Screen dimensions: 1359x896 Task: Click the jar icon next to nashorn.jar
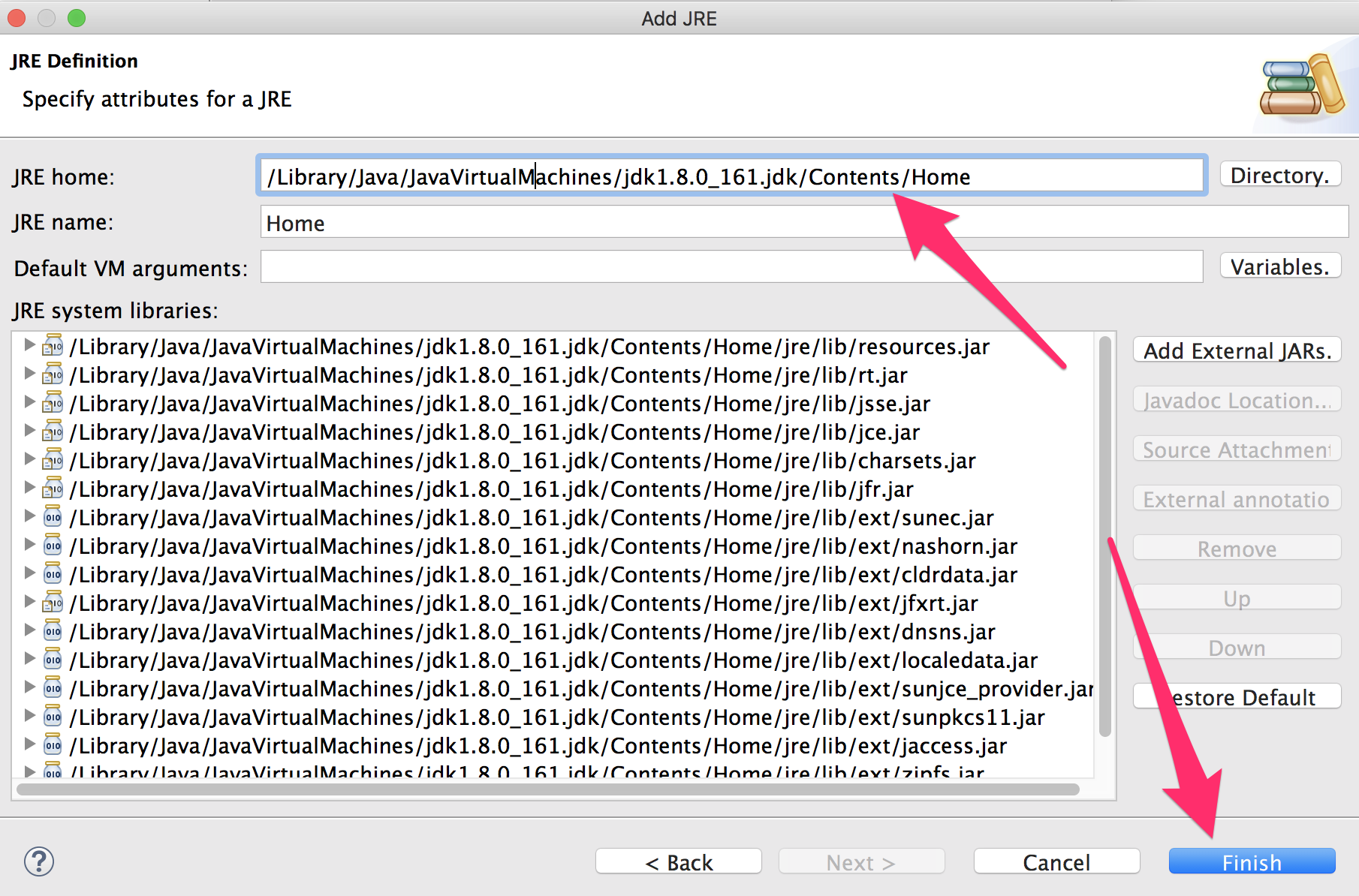pos(53,546)
